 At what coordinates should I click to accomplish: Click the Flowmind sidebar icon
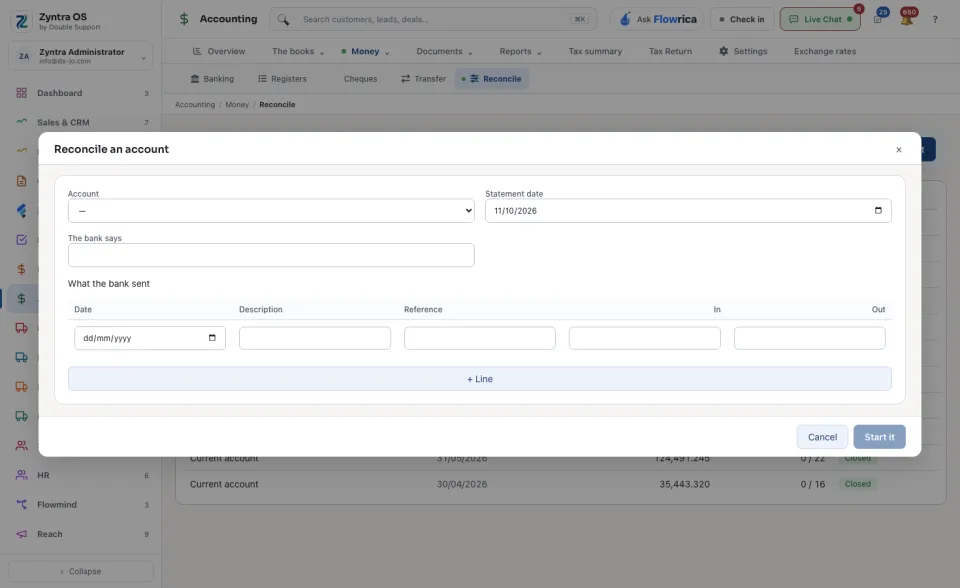click(x=21, y=504)
